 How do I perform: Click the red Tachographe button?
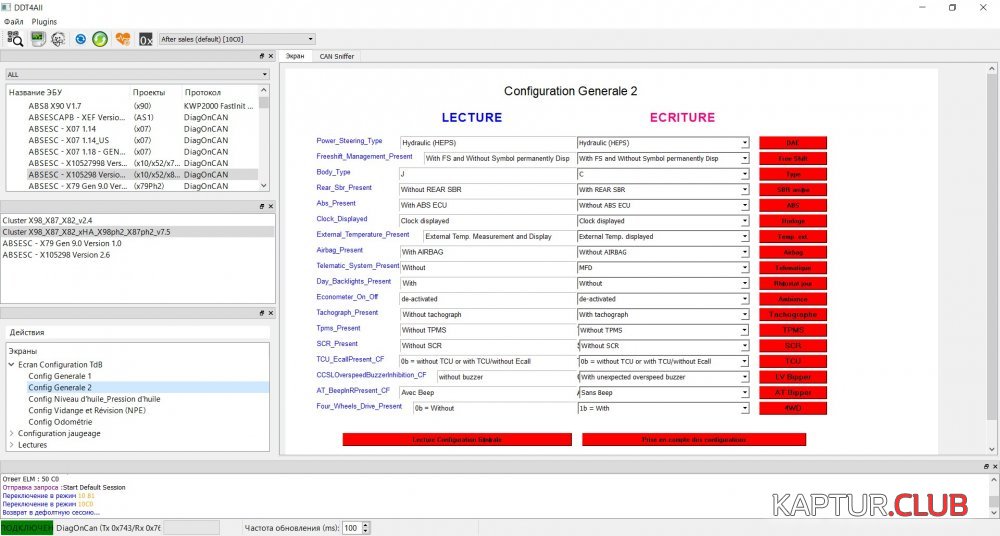[793, 315]
